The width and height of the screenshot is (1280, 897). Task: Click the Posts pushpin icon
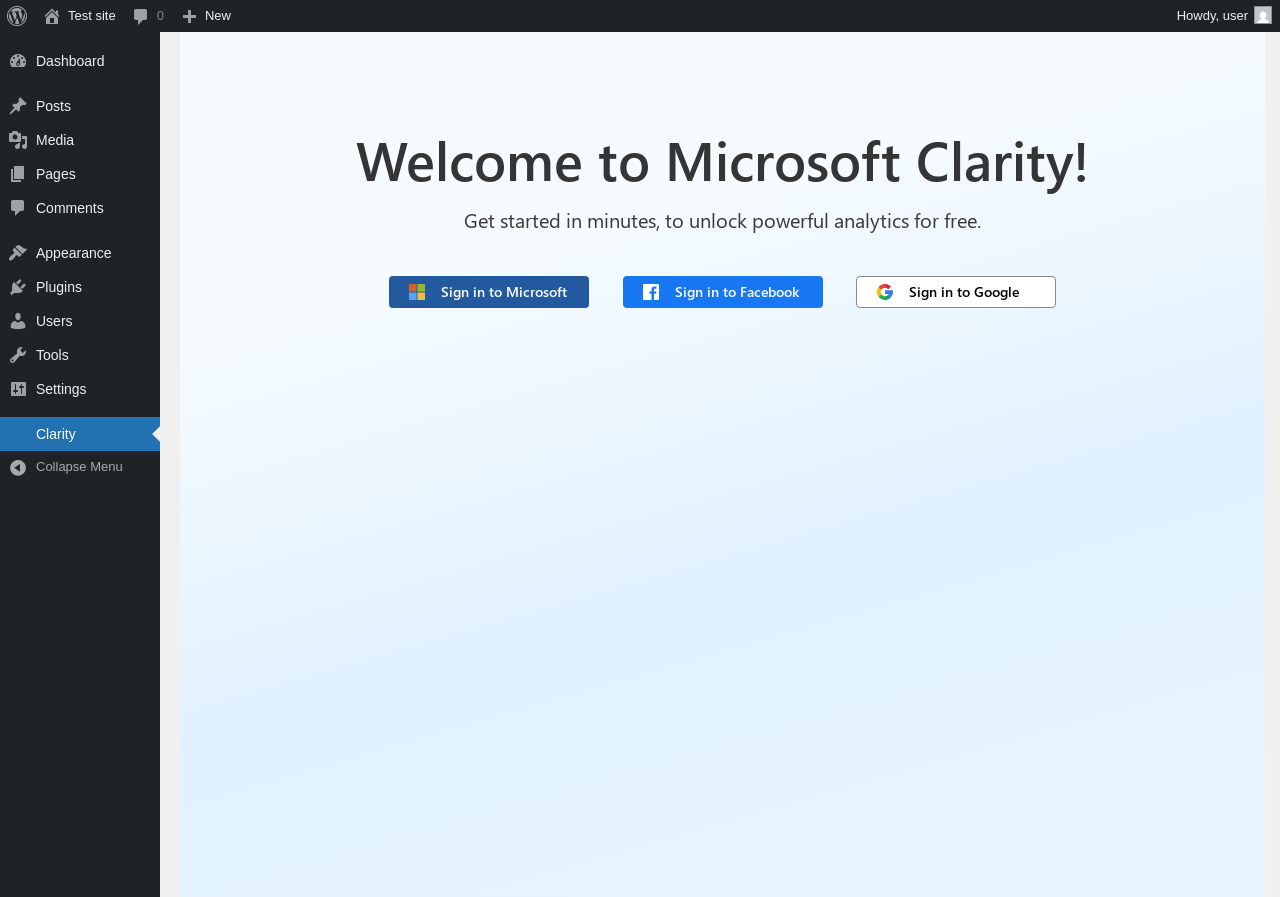pyautogui.click(x=18, y=106)
